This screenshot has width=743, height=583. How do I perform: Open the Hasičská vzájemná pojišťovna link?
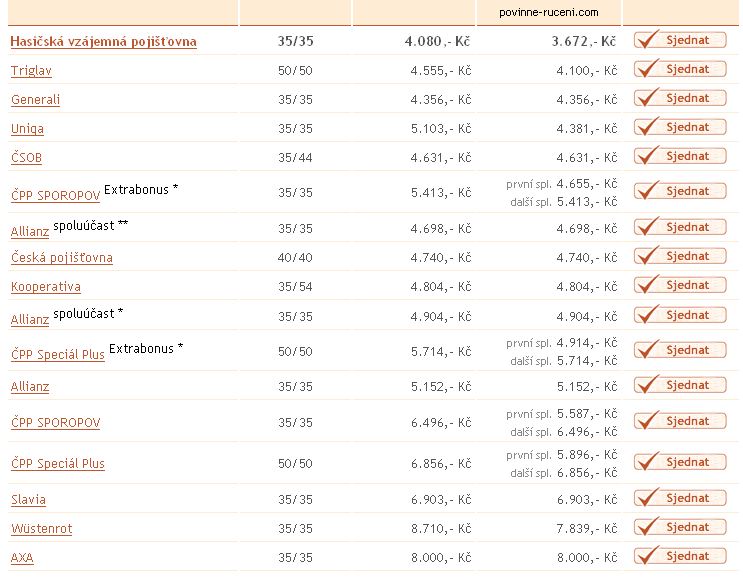point(103,42)
